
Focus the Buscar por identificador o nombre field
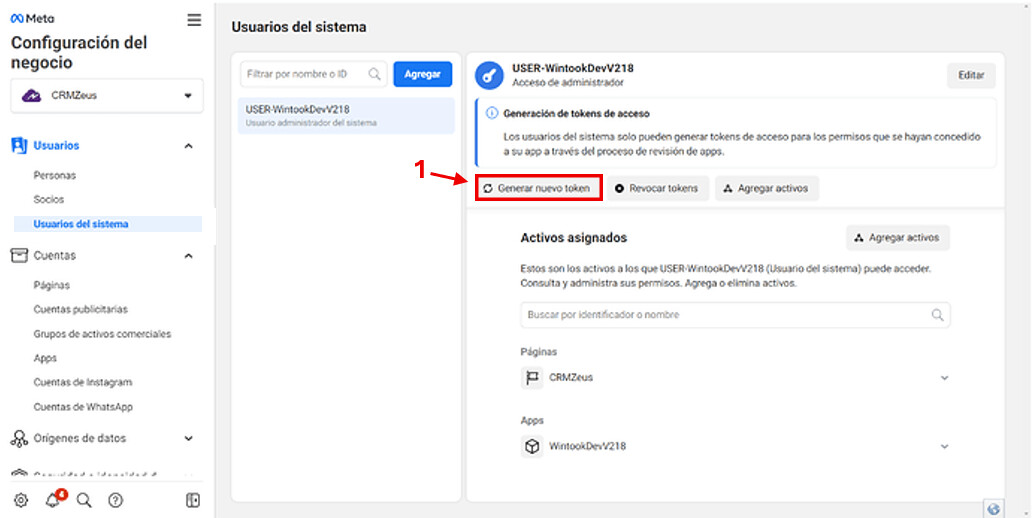(725, 314)
